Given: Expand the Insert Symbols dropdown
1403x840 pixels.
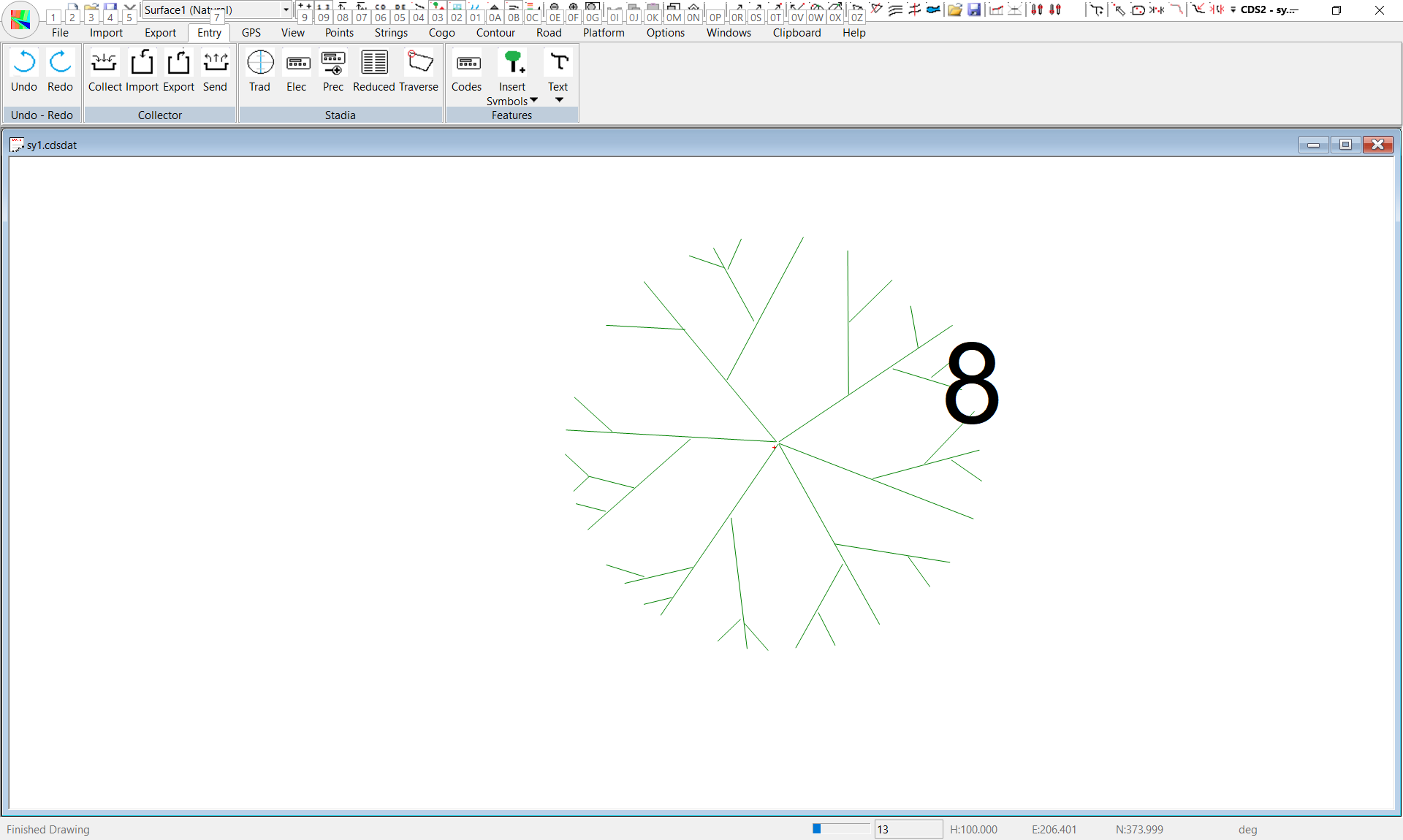Looking at the screenshot, I should click(533, 100).
